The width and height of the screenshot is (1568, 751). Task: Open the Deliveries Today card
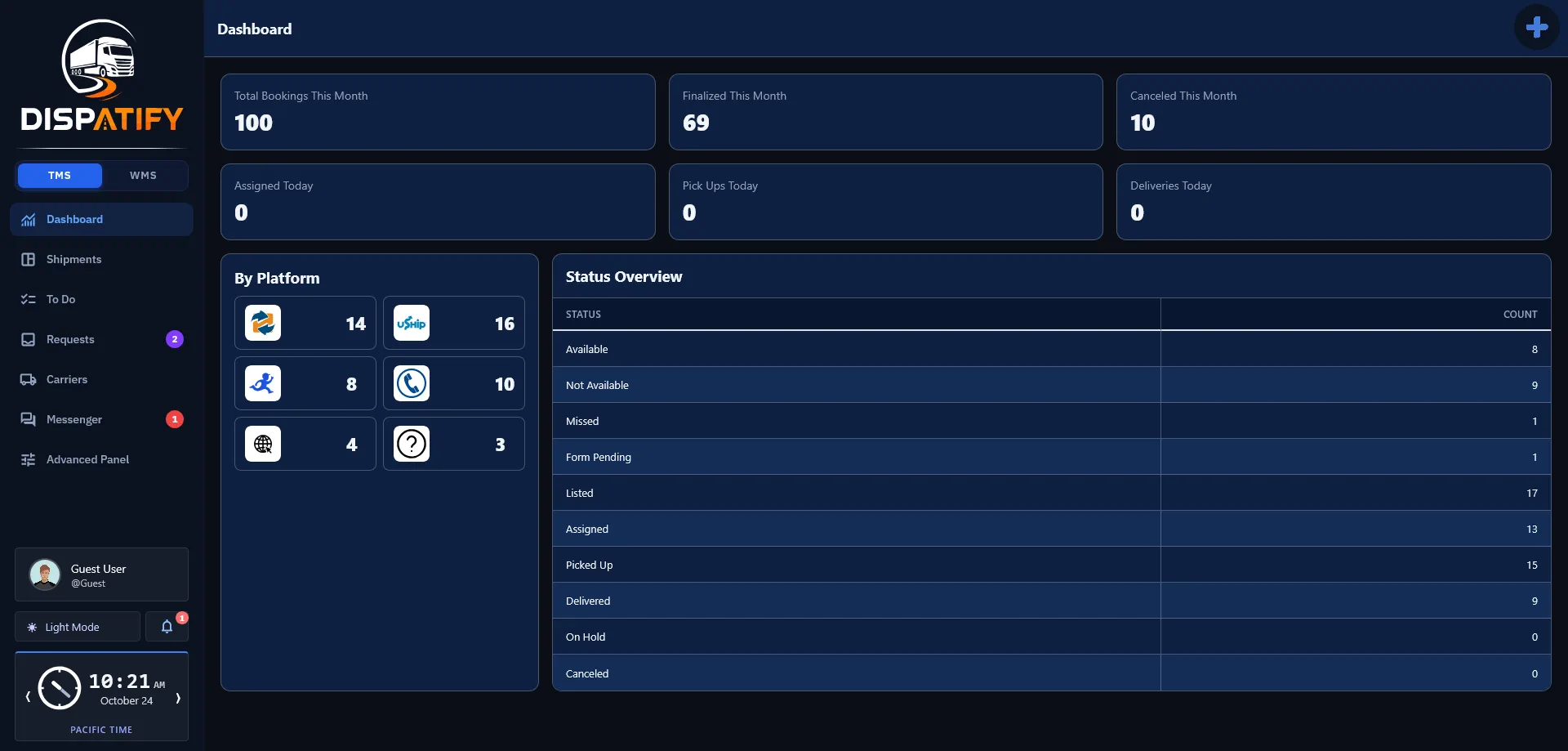1334,202
